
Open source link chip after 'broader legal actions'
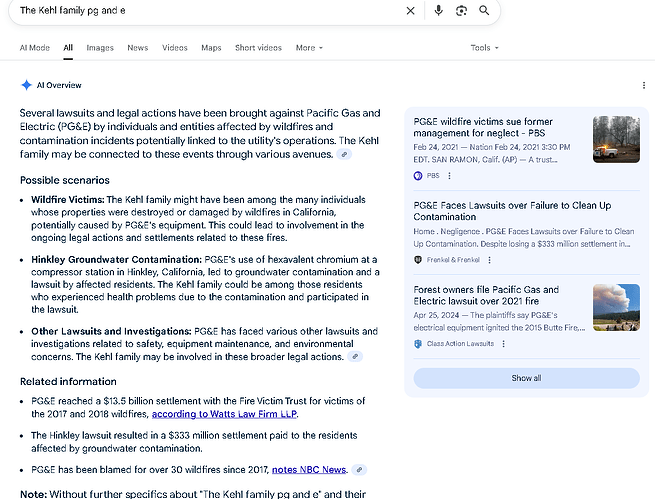click(355, 357)
